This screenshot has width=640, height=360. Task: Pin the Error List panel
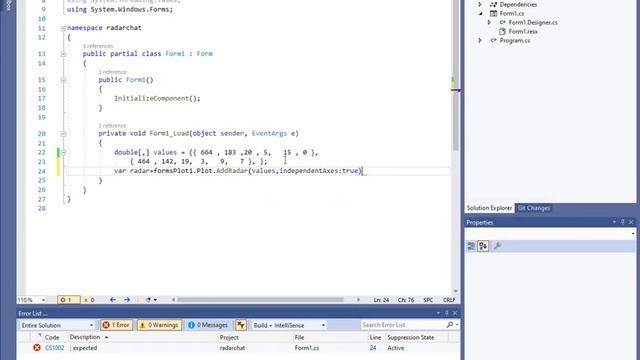point(447,313)
